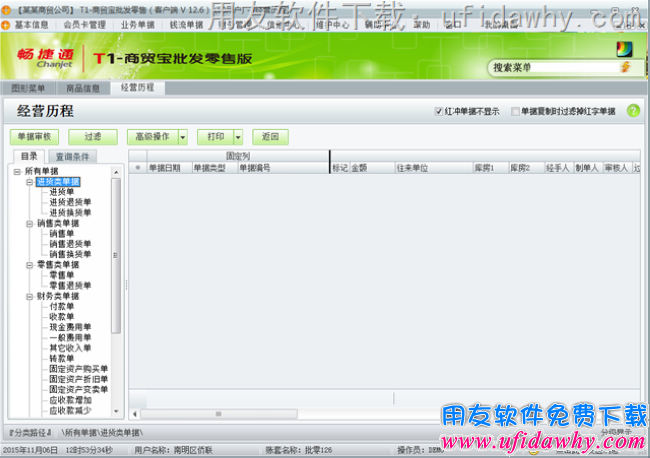Click the lightning search icon in the search box
This screenshot has height=458, width=650.
point(626,67)
